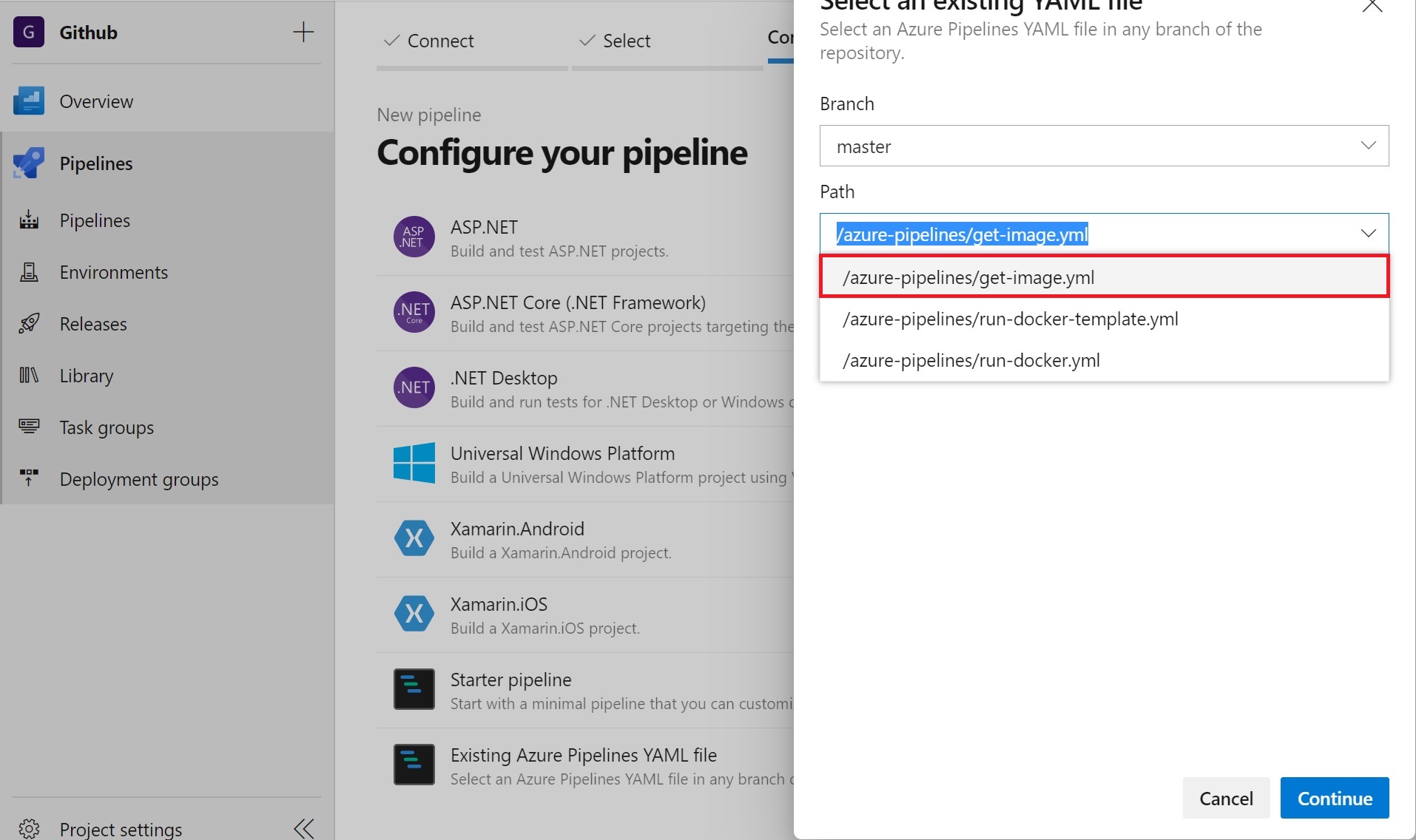Image resolution: width=1416 pixels, height=840 pixels.
Task: Click the Universal Windows Platform logo
Action: pyautogui.click(x=414, y=463)
